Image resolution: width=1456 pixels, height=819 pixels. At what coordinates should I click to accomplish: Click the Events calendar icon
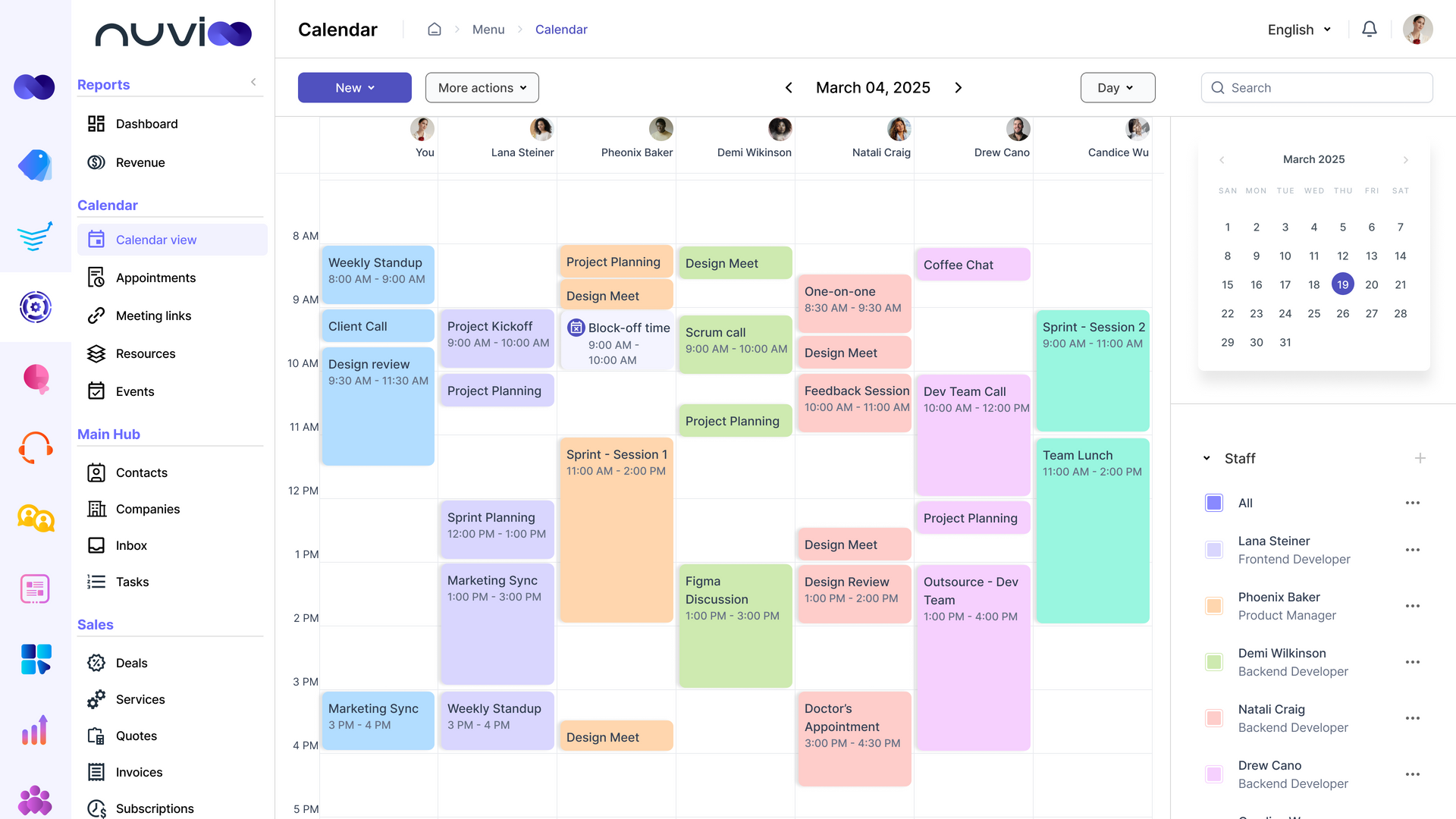click(96, 391)
